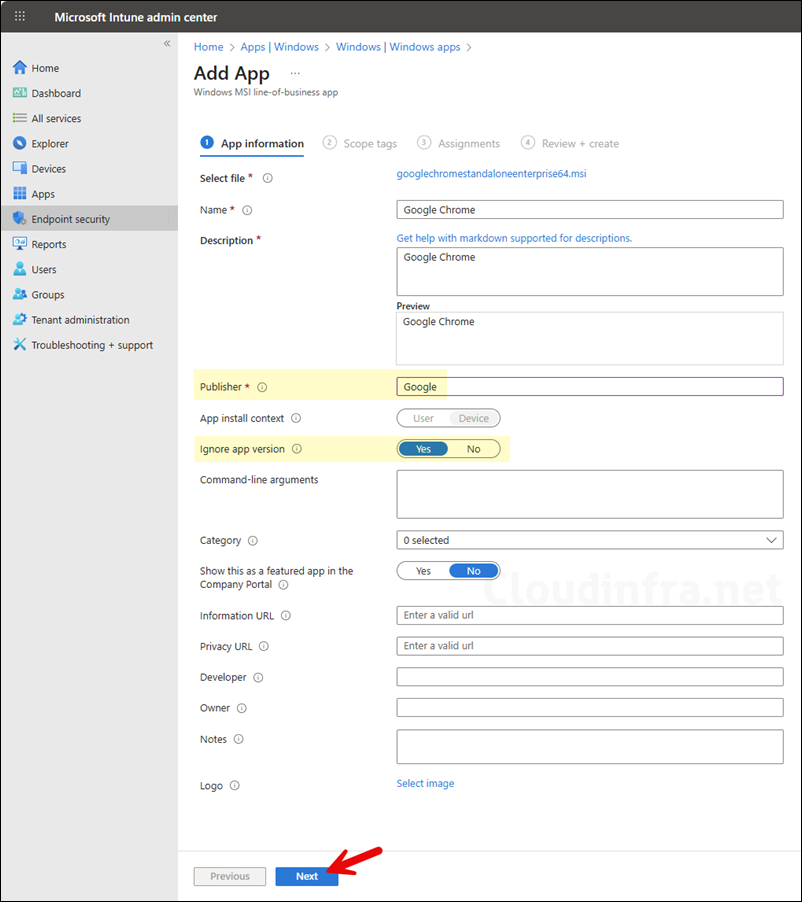Click the Information URL input field
The height and width of the screenshot is (902, 802).
pos(590,615)
